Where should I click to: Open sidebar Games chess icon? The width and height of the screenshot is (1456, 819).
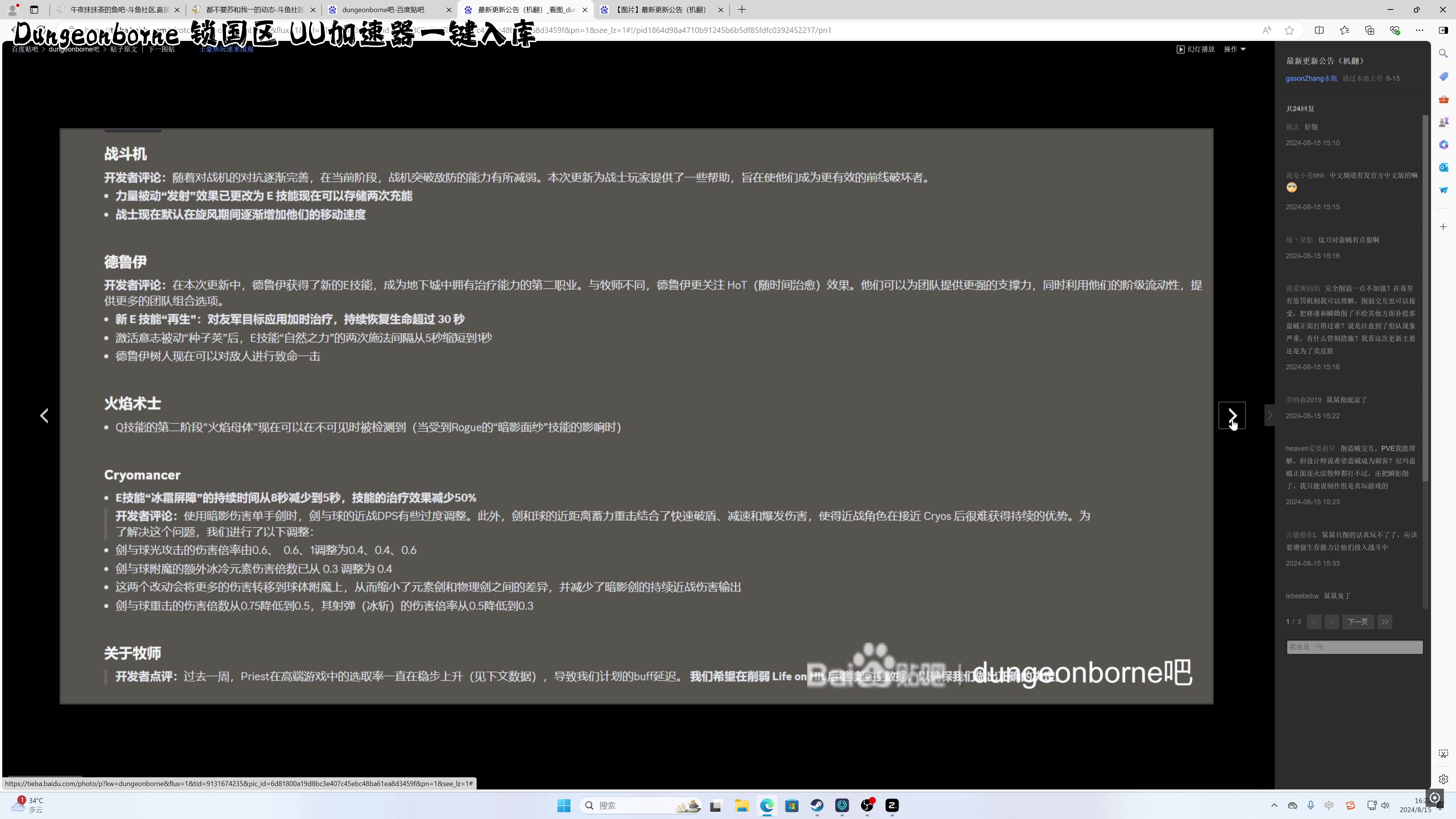pos(1443,122)
